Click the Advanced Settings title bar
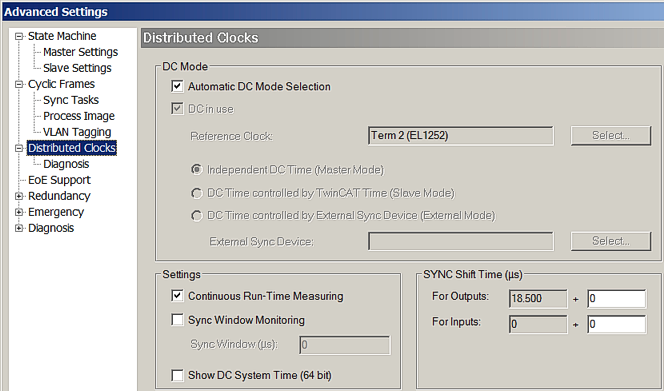664x391 pixels. pyautogui.click(x=332, y=11)
